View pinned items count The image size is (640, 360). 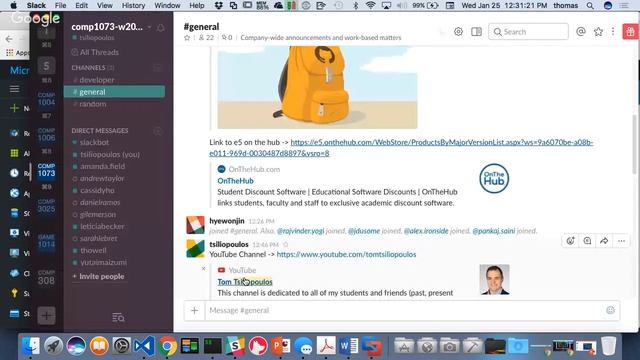pos(227,38)
